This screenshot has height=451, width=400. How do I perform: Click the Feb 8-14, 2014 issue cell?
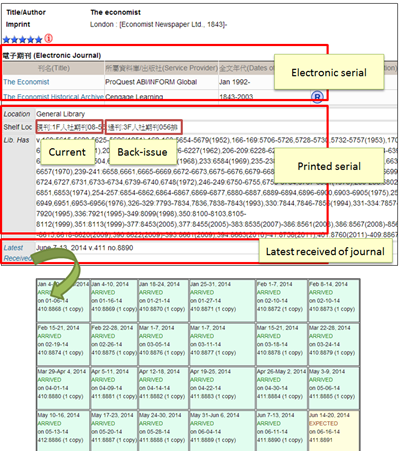[334, 301]
